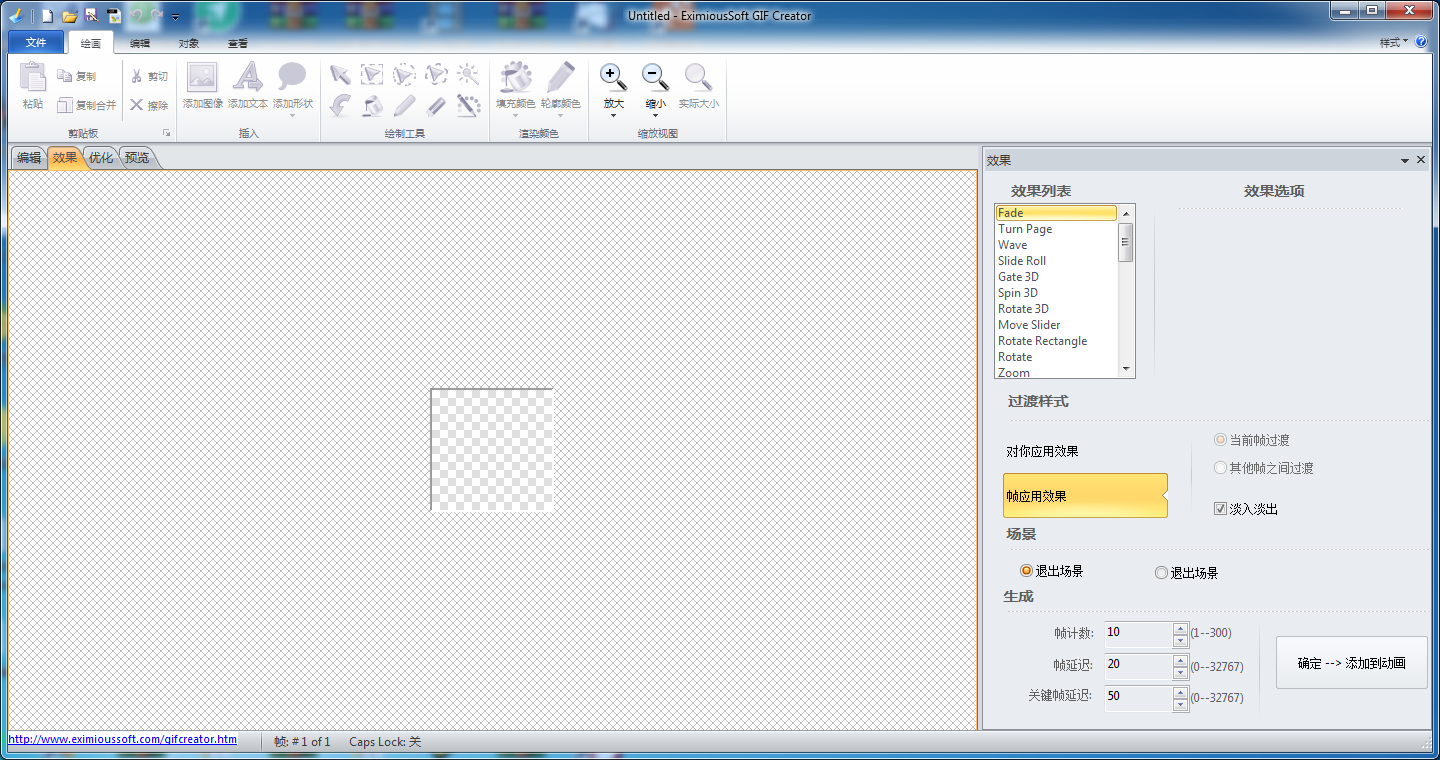Image resolution: width=1440 pixels, height=760 pixels.
Task: Click the 添加图像 (Add image) icon
Action: pos(202,78)
